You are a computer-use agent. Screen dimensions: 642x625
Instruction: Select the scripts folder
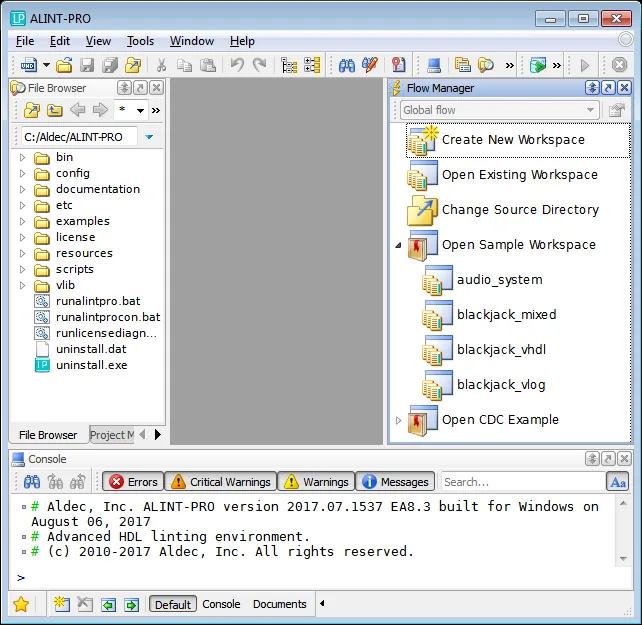[75, 269]
